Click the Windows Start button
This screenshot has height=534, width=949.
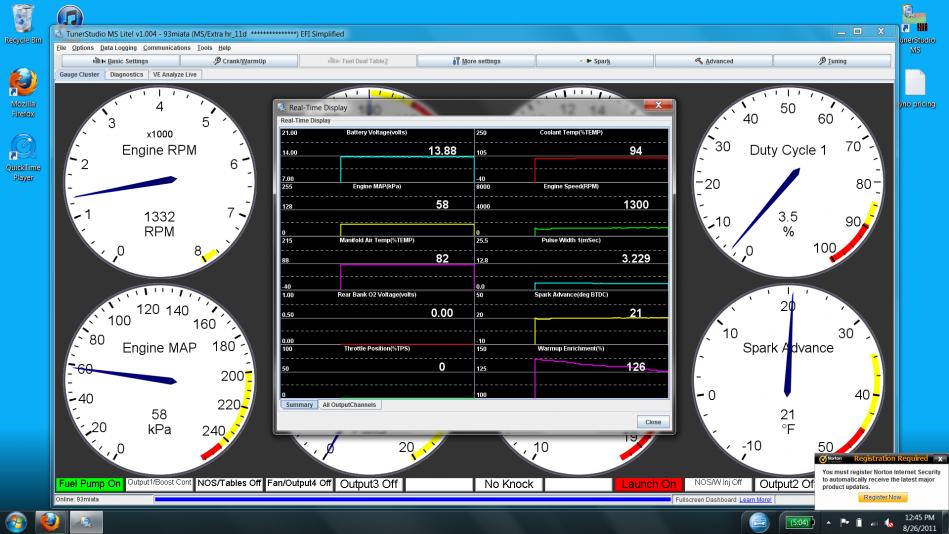[x=17, y=520]
